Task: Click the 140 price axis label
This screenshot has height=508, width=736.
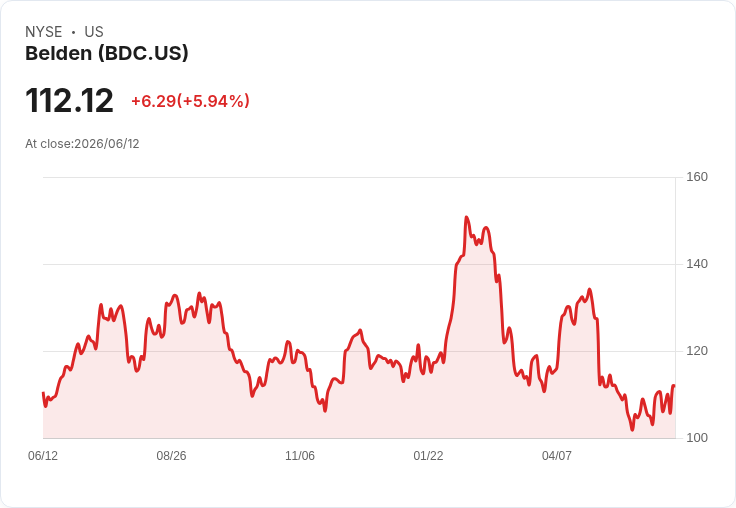Action: (697, 264)
